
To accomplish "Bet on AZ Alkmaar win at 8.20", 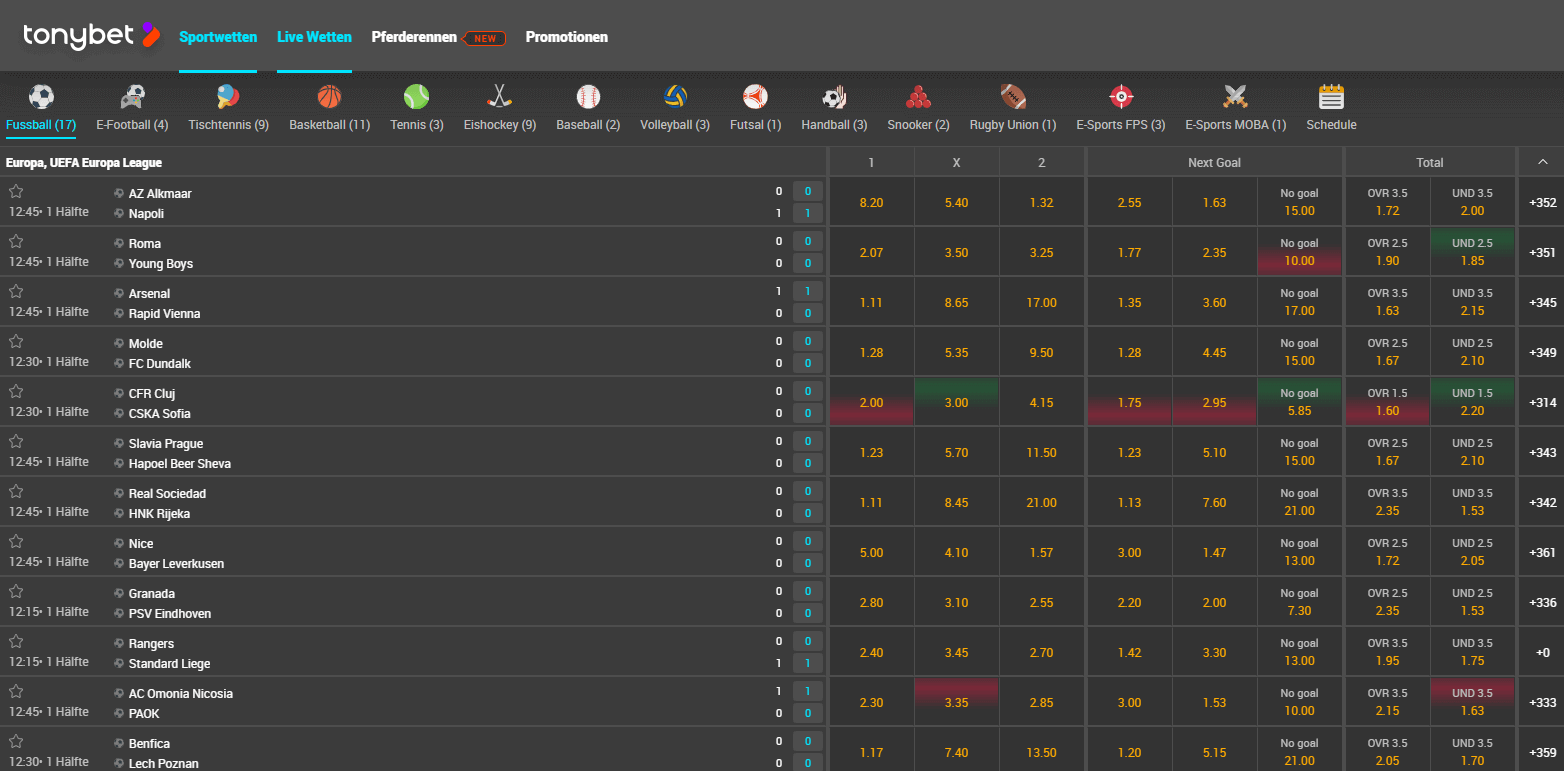I will [x=871, y=202].
